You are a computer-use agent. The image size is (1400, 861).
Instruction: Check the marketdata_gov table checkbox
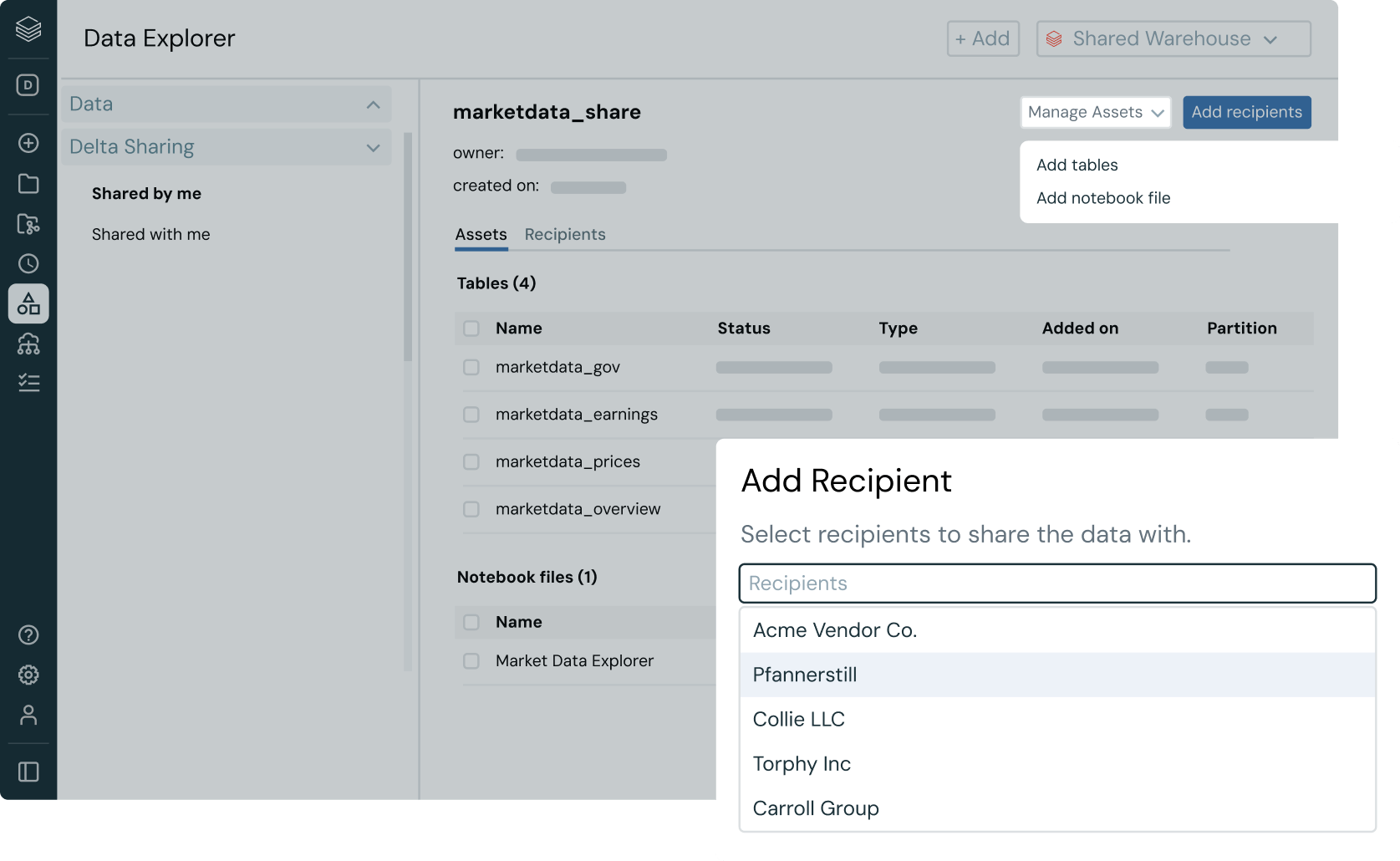point(471,368)
